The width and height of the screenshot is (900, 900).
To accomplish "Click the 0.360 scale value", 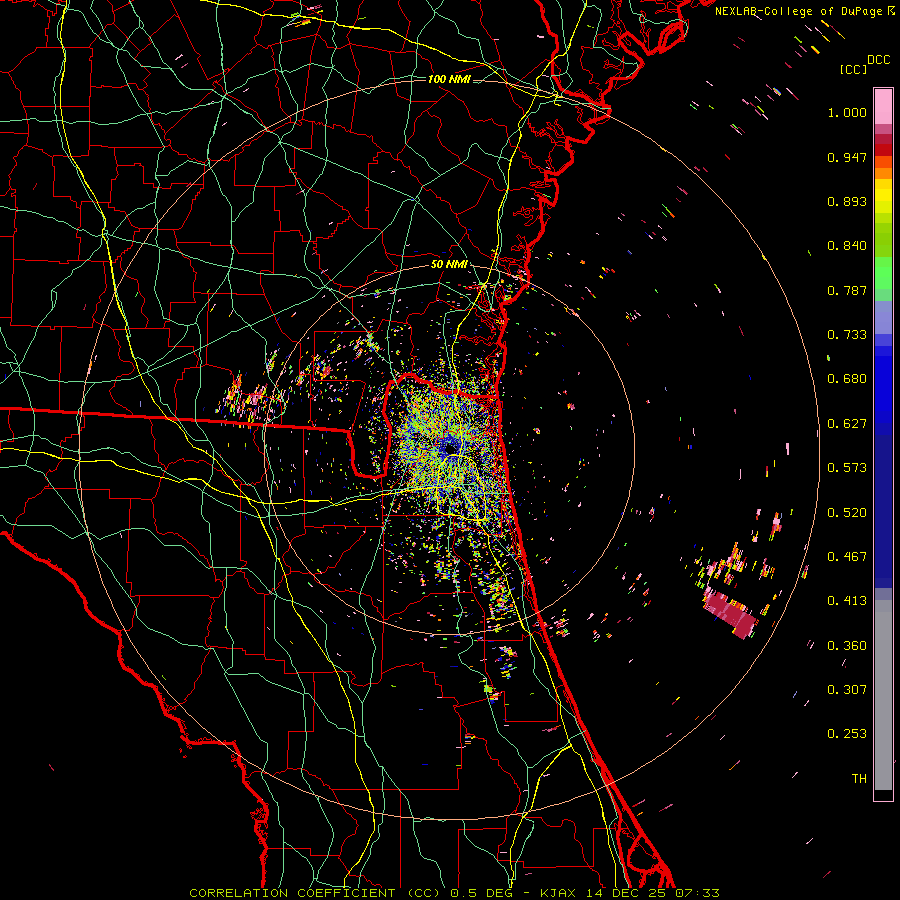I will 847,646.
